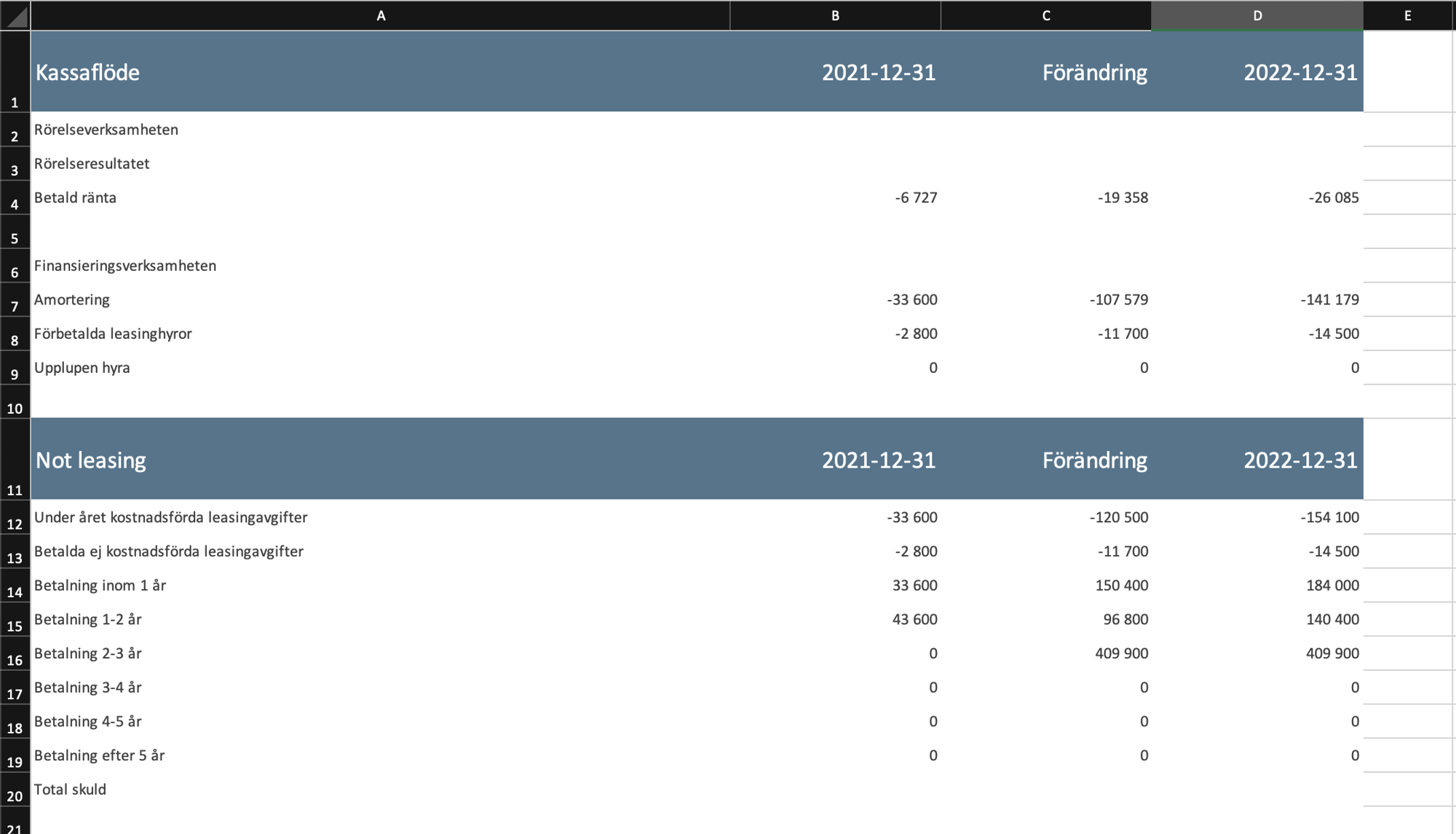
Task: Click the Not leasing heading cell
Action: click(x=91, y=460)
